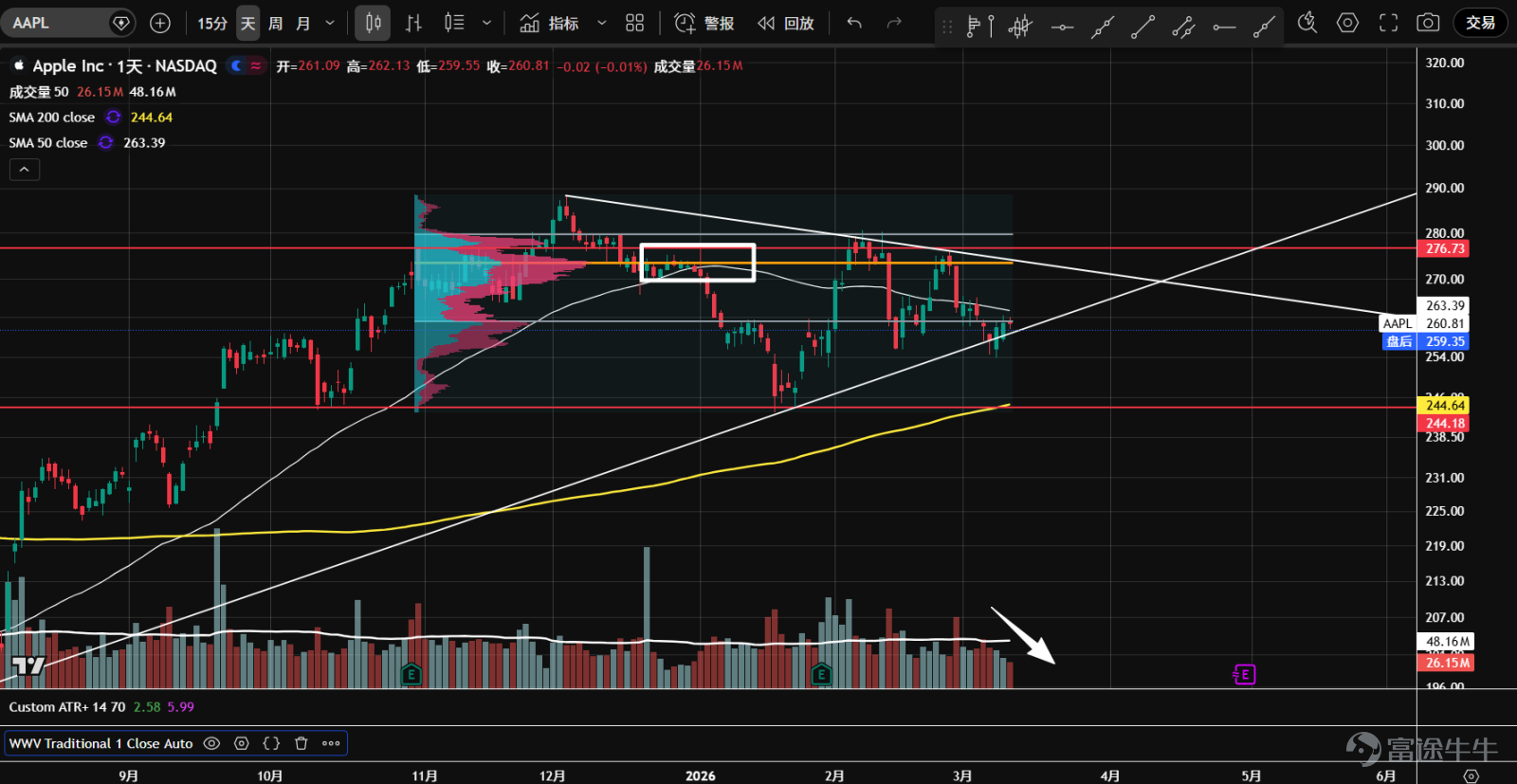Select the ray drawing tool
This screenshot has width=1517, height=784.
coord(1264,27)
